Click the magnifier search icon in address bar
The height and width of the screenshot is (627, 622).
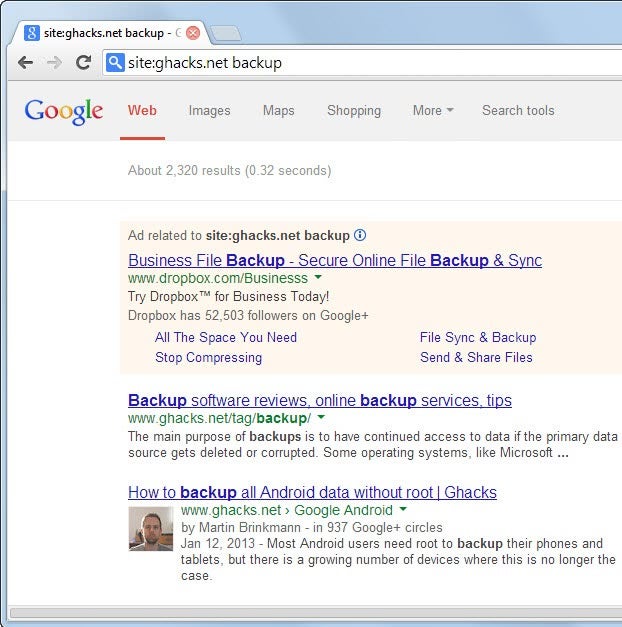pyautogui.click(x=115, y=62)
